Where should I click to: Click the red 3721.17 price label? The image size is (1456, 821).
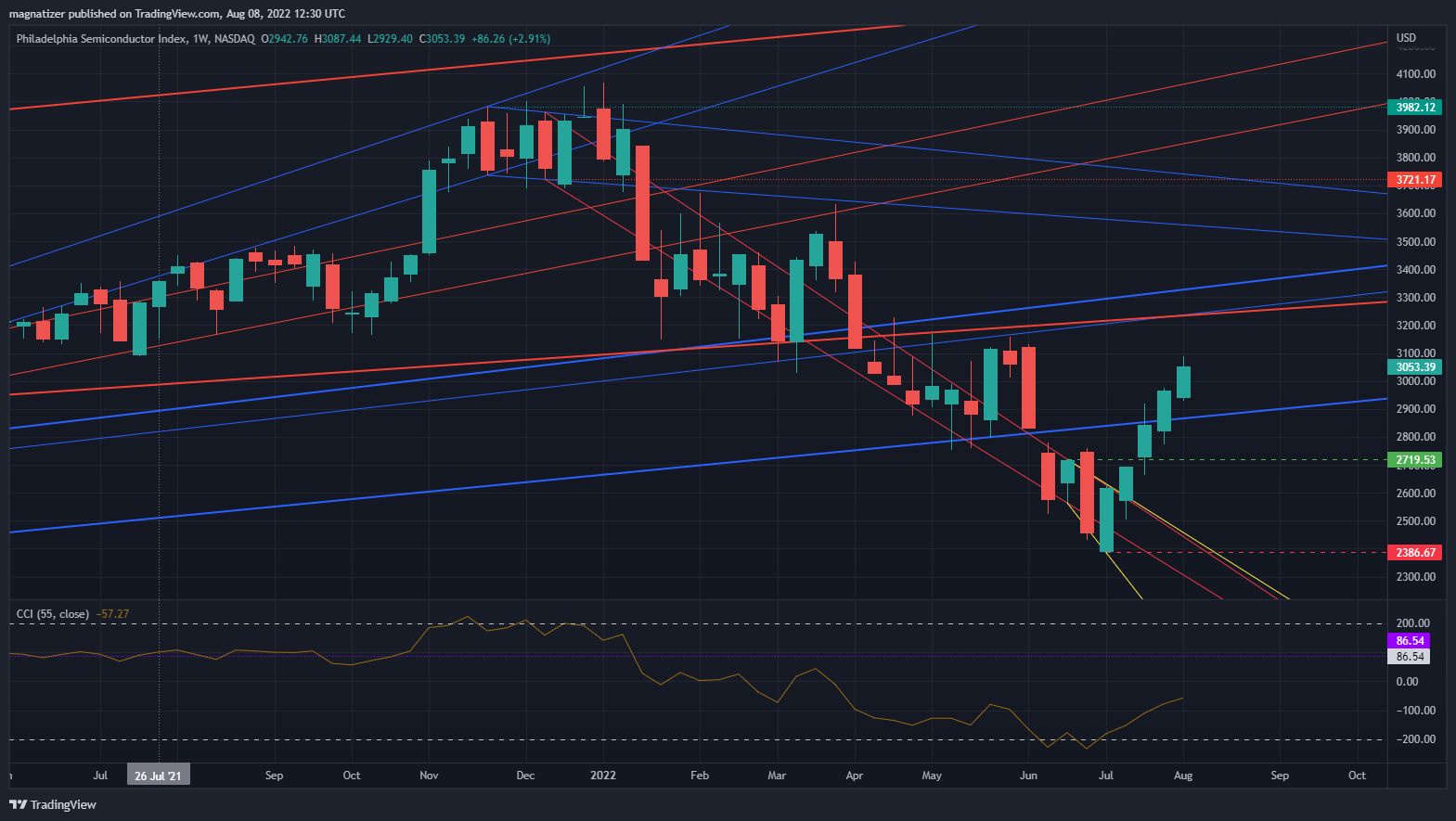[x=1415, y=180]
